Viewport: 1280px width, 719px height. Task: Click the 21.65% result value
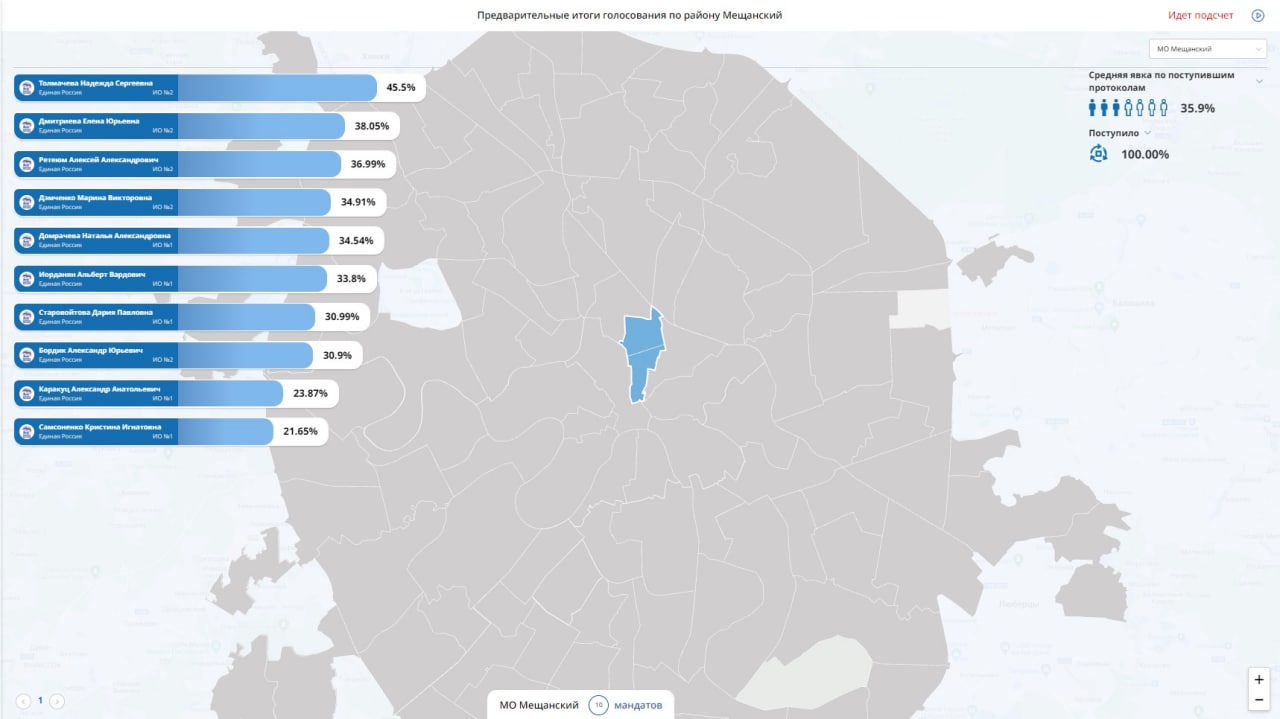pos(300,431)
